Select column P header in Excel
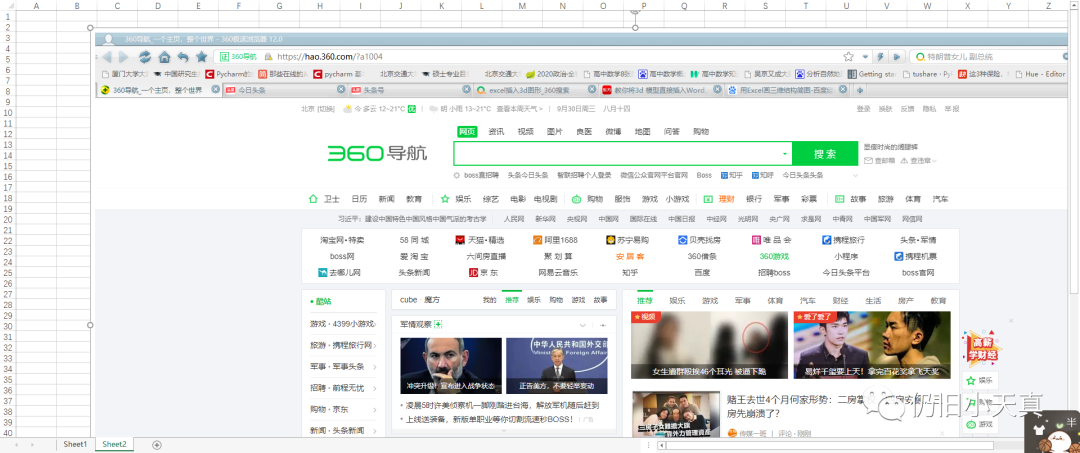The width and height of the screenshot is (1080, 453). (643, 6)
